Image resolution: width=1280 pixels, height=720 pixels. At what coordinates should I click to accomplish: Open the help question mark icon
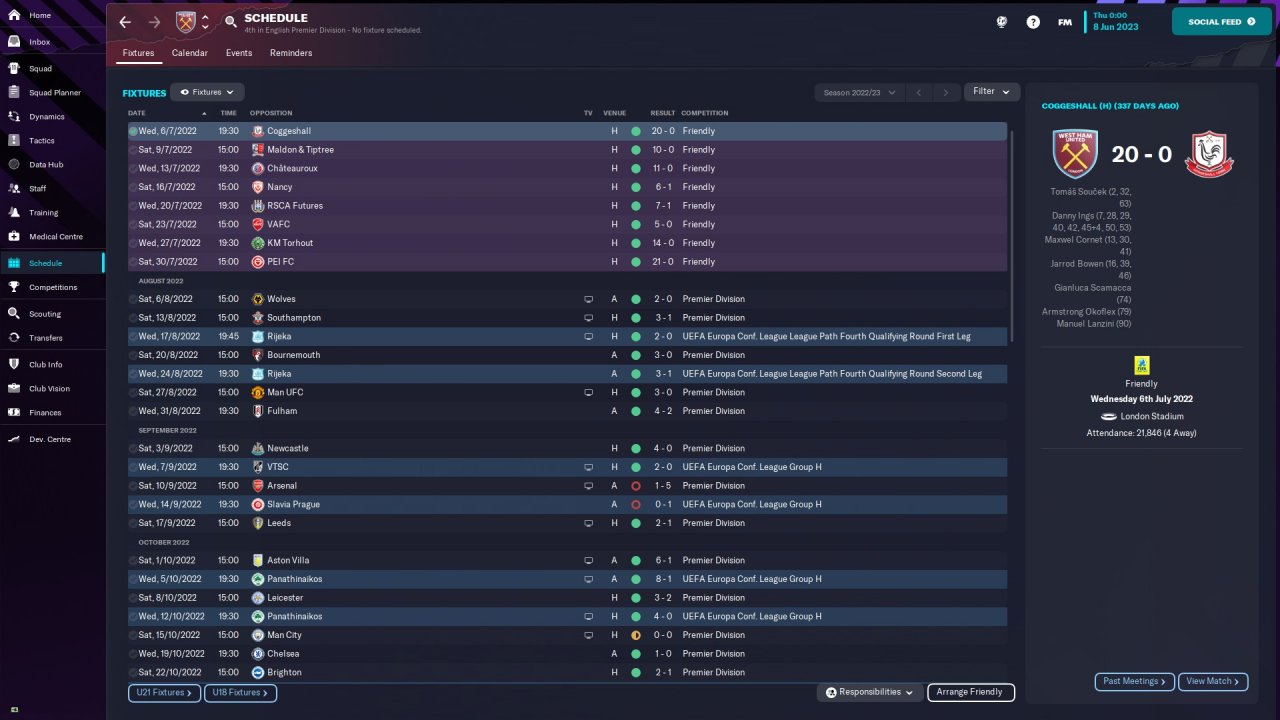[1033, 22]
